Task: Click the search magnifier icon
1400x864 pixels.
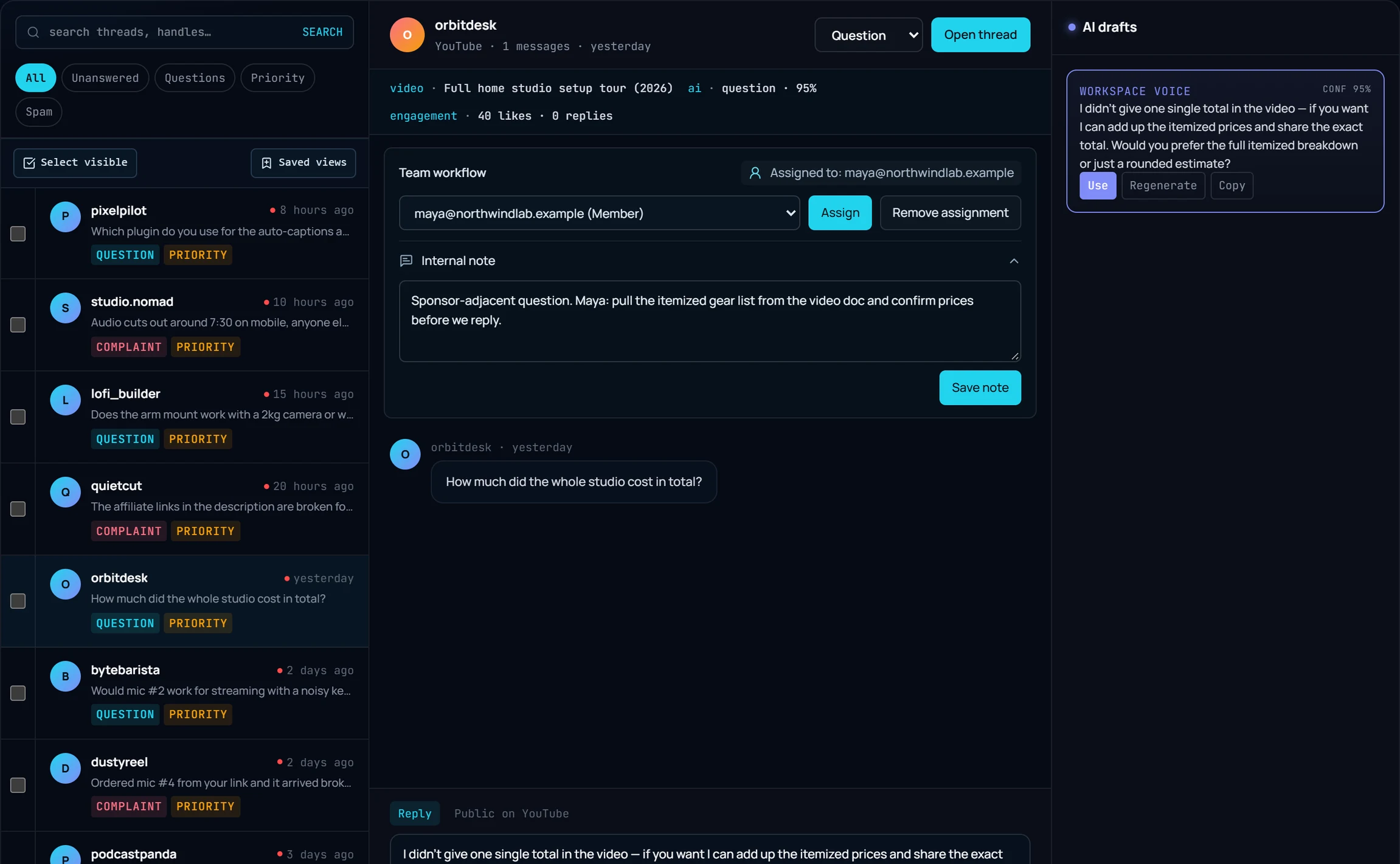Action: [x=33, y=32]
